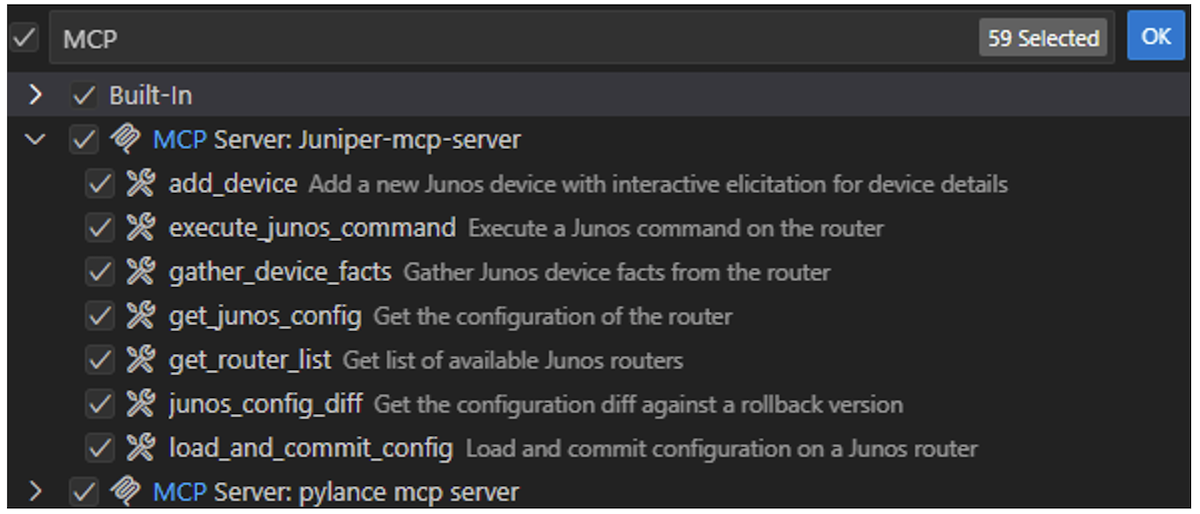
Task: Click the tools icon beside get_junos_config
Action: coord(139,316)
